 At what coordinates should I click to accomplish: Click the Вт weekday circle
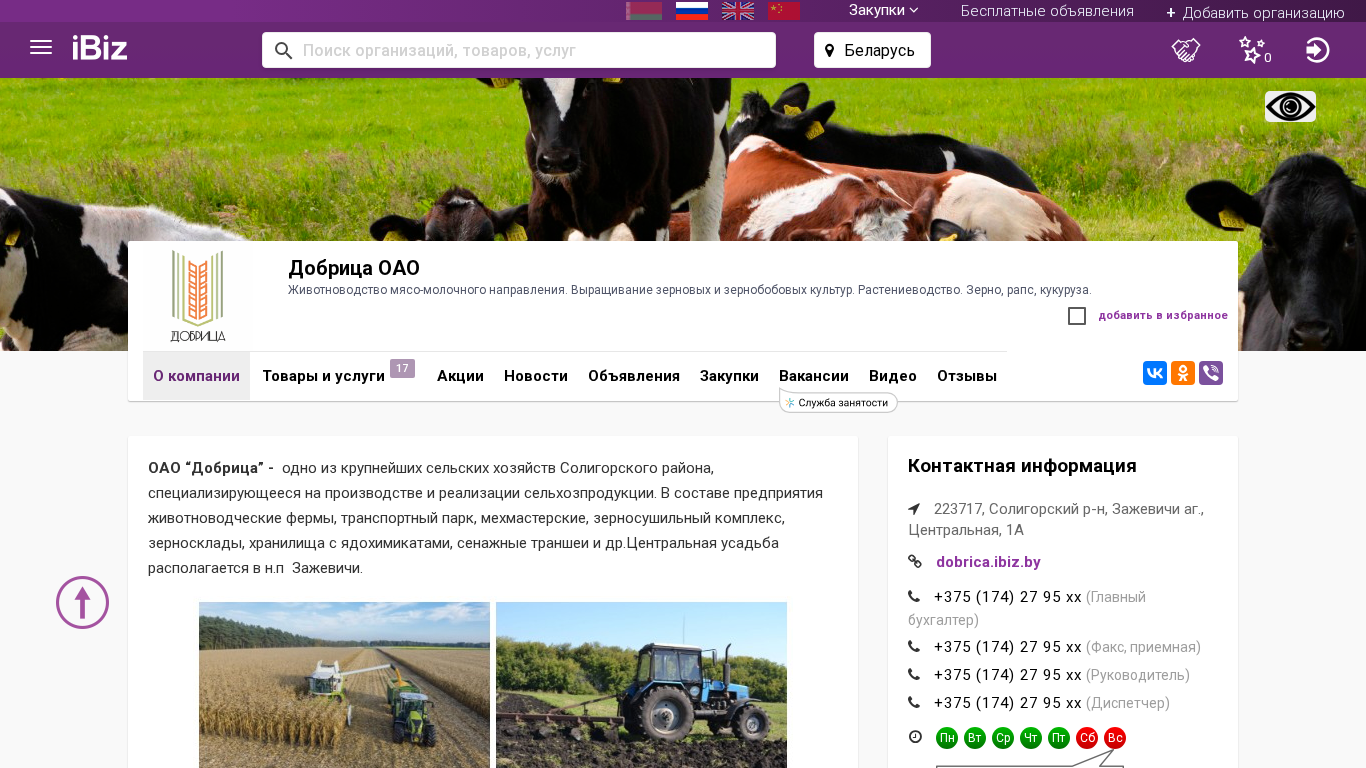[975, 738]
